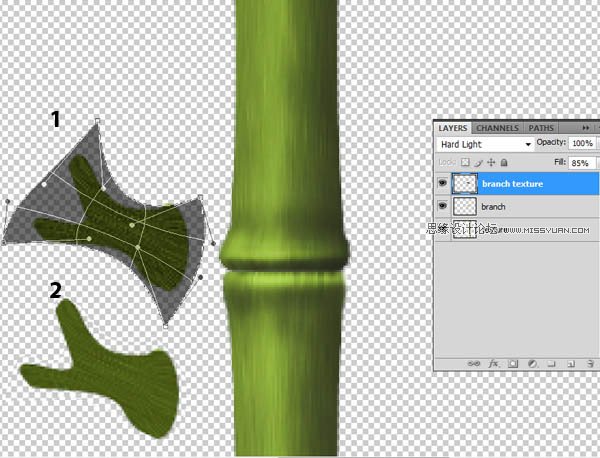Select the 'branch texture' layer name
This screenshot has width=600, height=458.
[512, 184]
